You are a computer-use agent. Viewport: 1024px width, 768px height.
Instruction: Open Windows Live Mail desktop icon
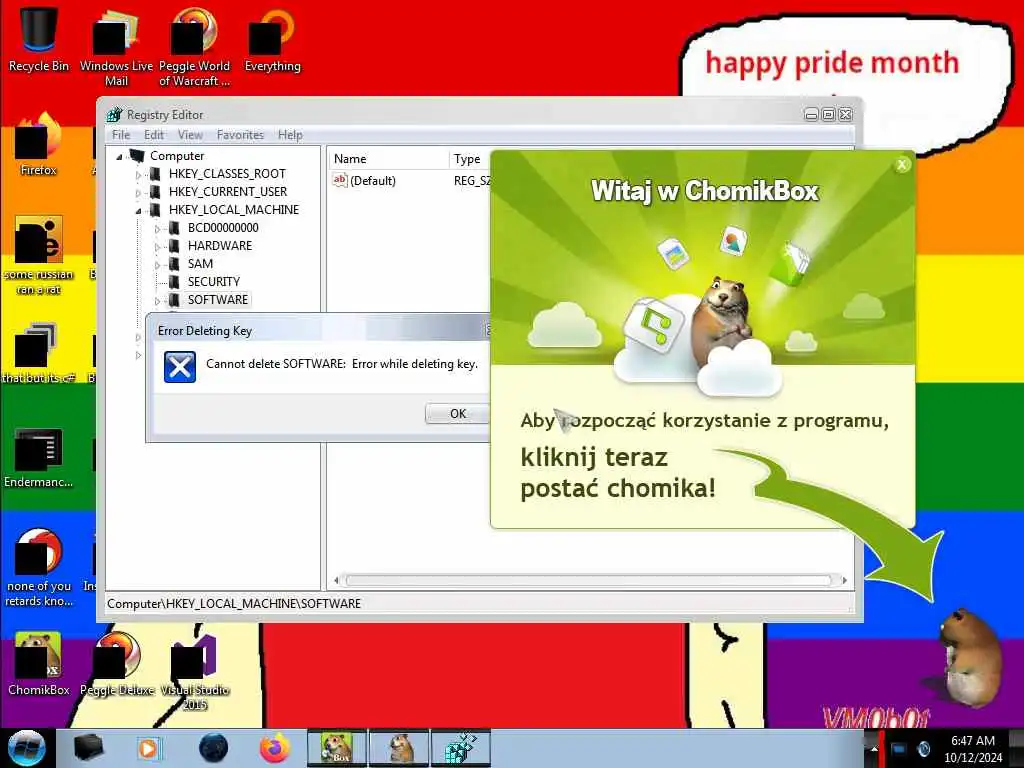tap(116, 46)
